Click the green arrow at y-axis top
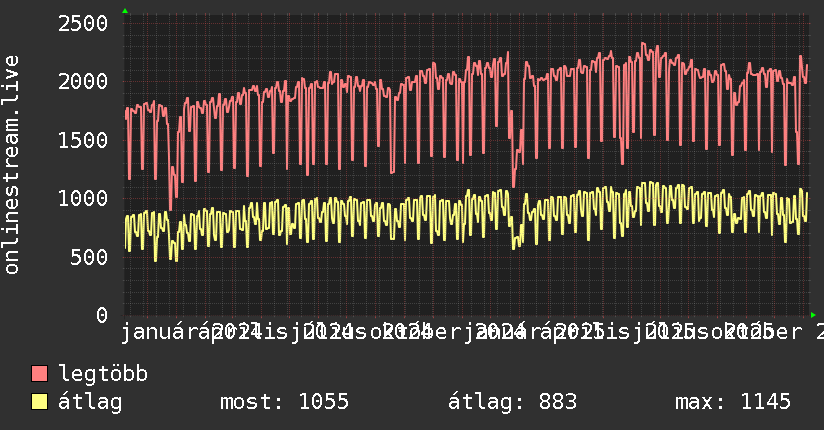Viewport: 824px width, 430px height. tap(125, 11)
